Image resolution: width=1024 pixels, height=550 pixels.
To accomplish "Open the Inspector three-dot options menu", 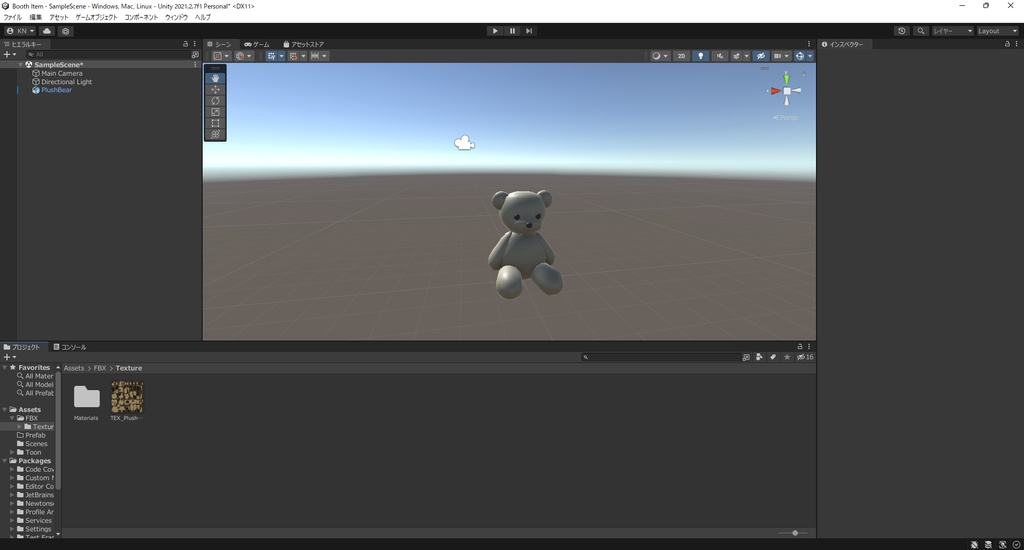I will [1016, 44].
